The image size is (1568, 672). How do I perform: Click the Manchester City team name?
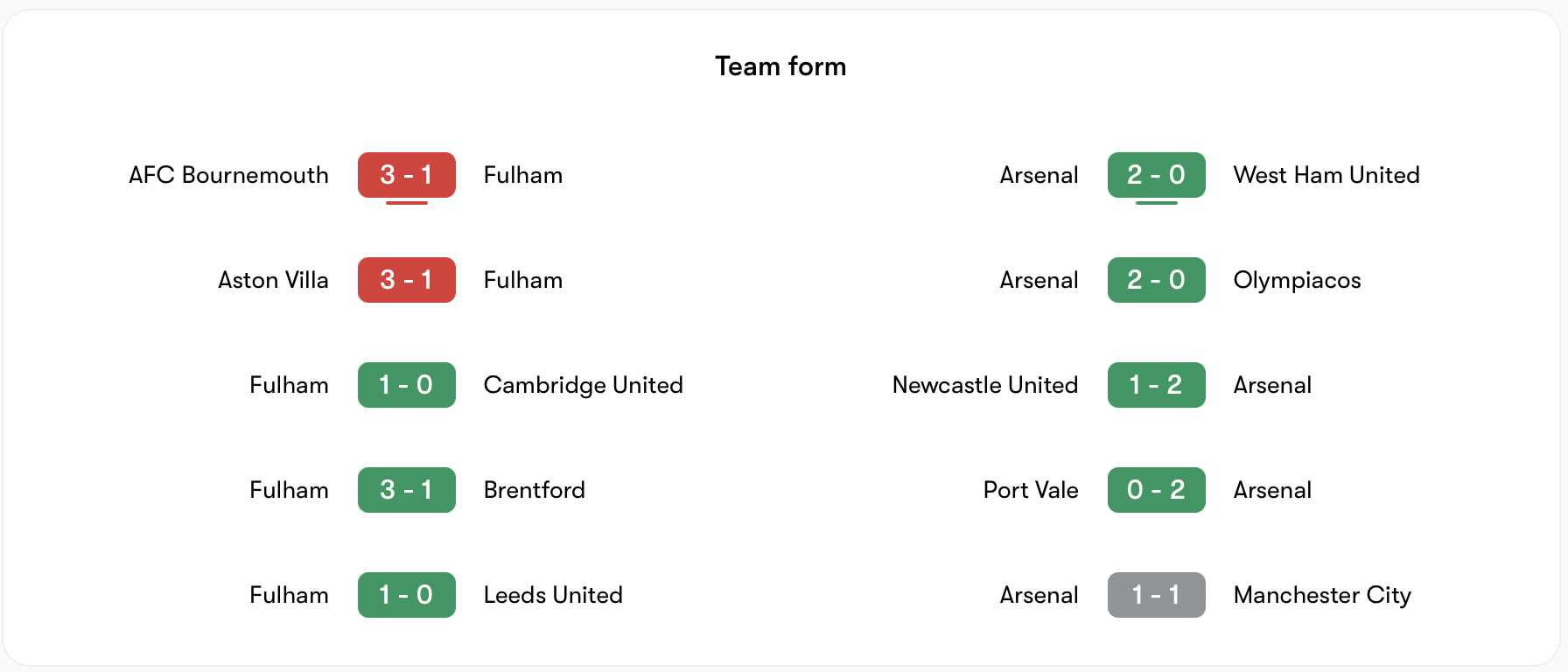pyautogui.click(x=1321, y=595)
